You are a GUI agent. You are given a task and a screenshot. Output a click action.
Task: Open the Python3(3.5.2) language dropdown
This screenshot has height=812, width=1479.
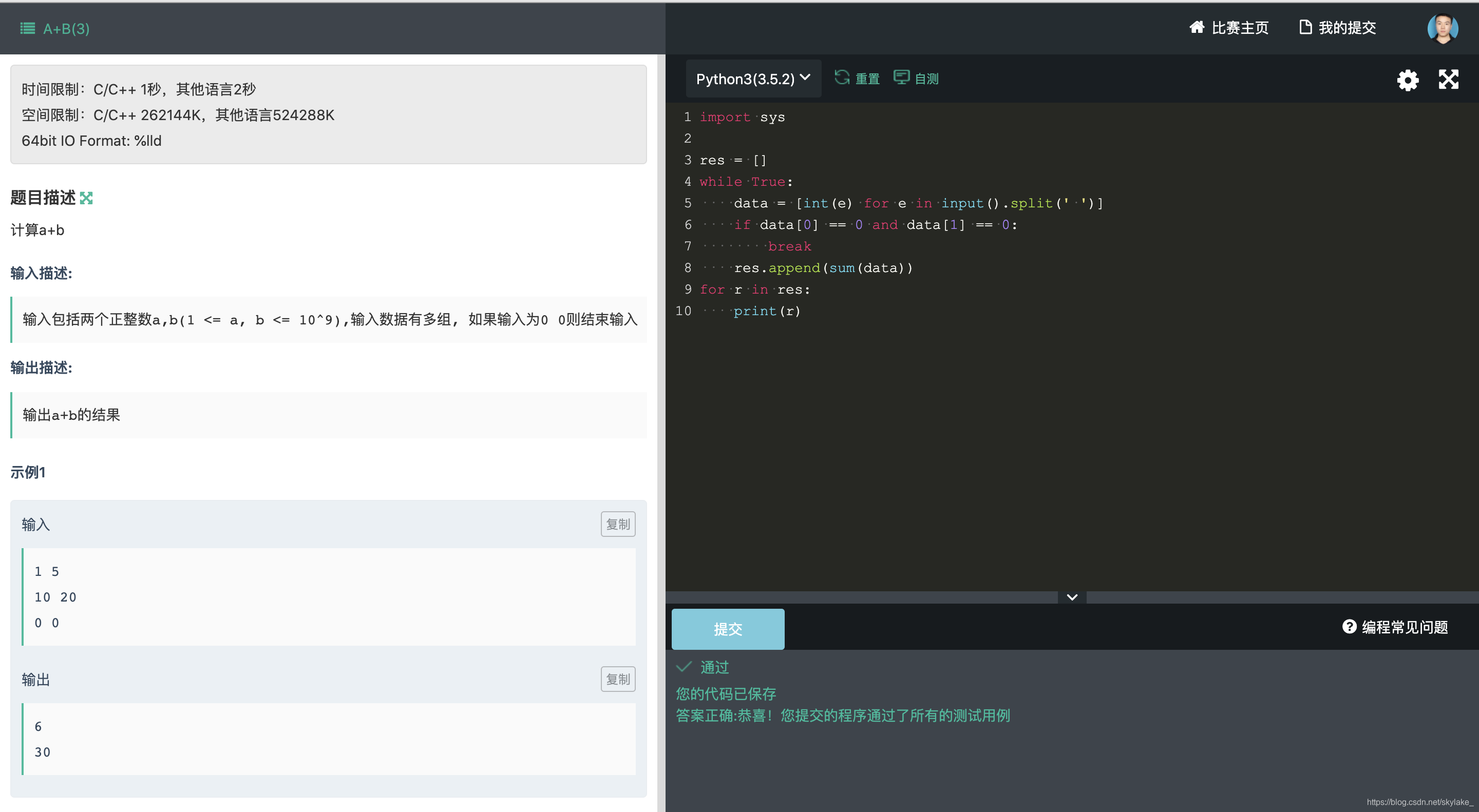[x=753, y=79]
